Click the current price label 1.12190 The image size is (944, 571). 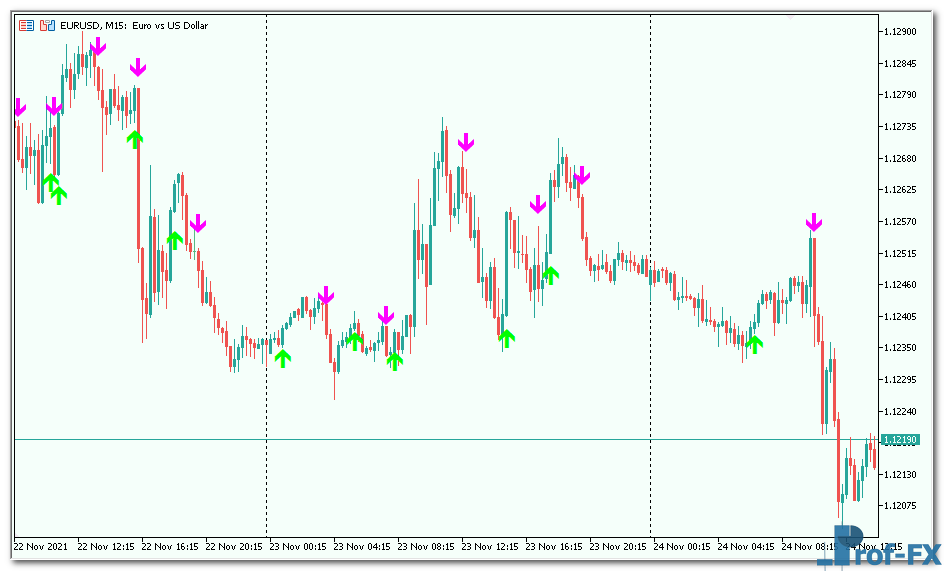[904, 440]
